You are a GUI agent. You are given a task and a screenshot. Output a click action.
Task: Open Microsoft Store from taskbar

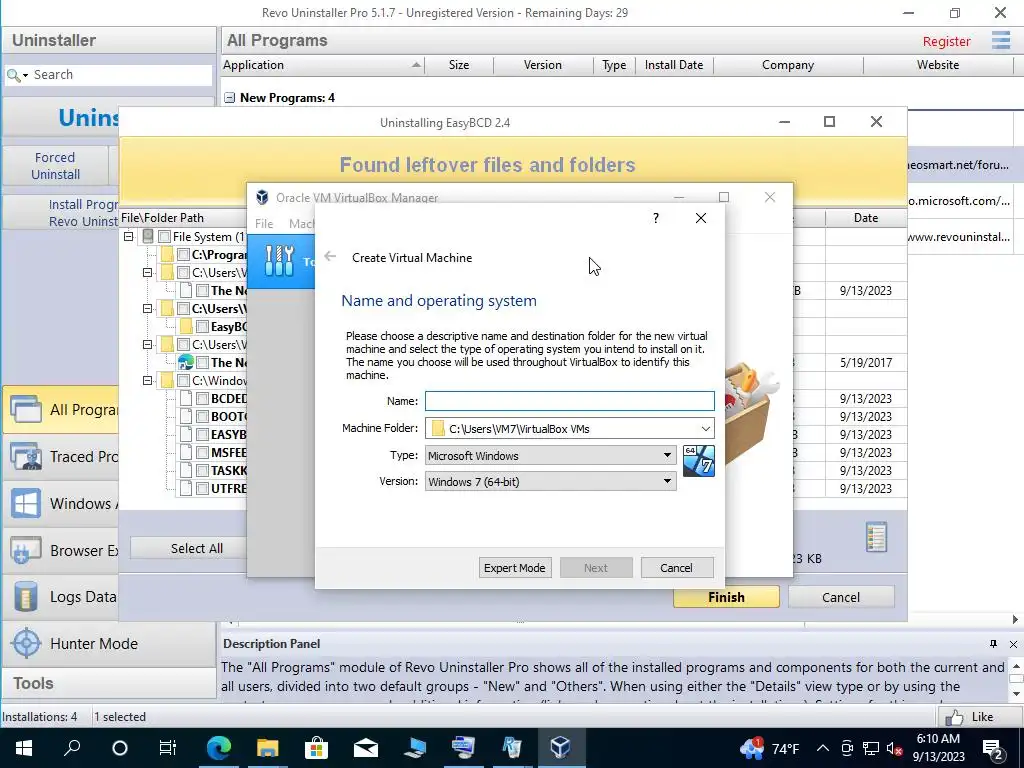(x=316, y=748)
